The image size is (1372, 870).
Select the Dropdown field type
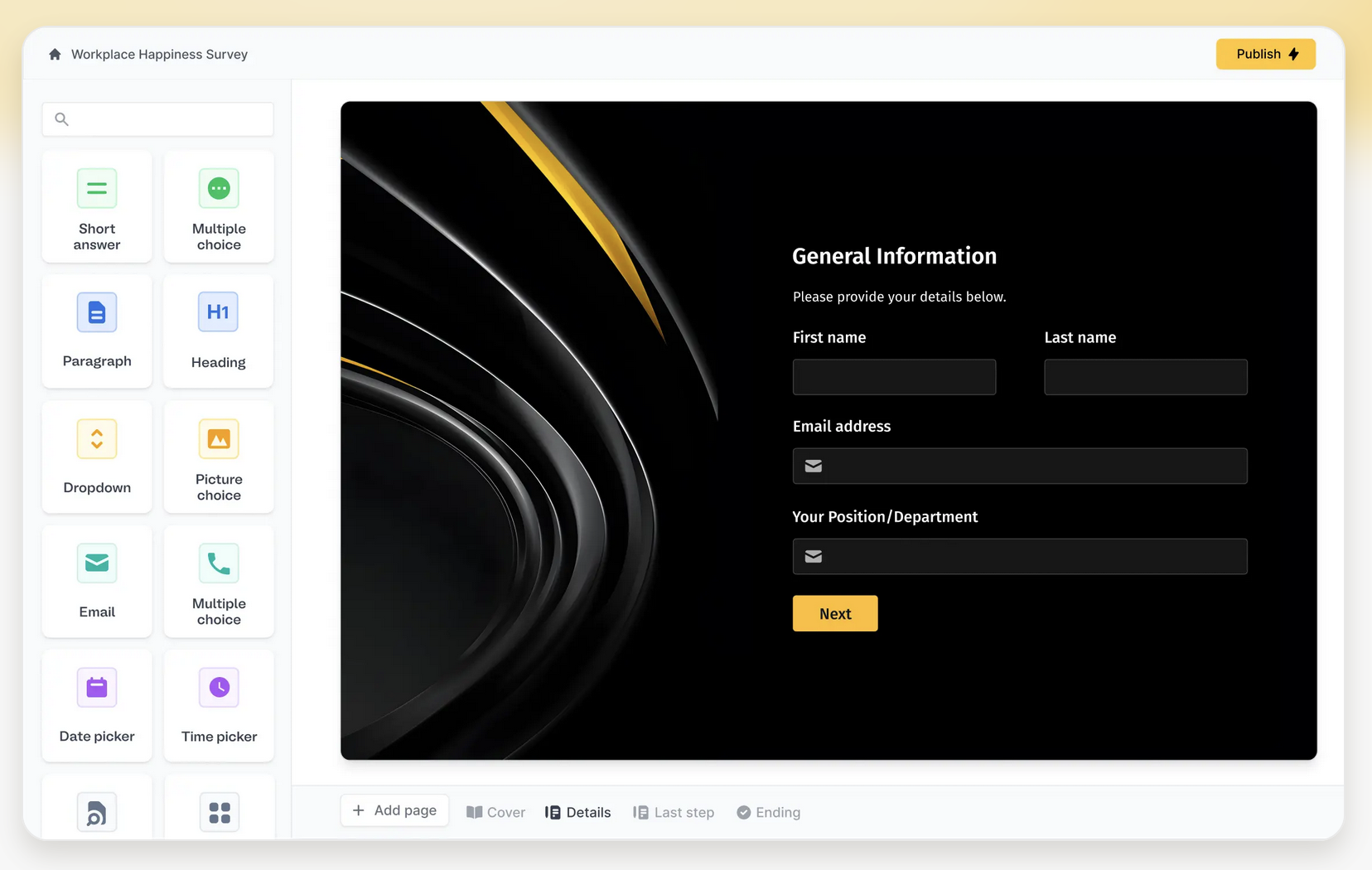click(97, 457)
